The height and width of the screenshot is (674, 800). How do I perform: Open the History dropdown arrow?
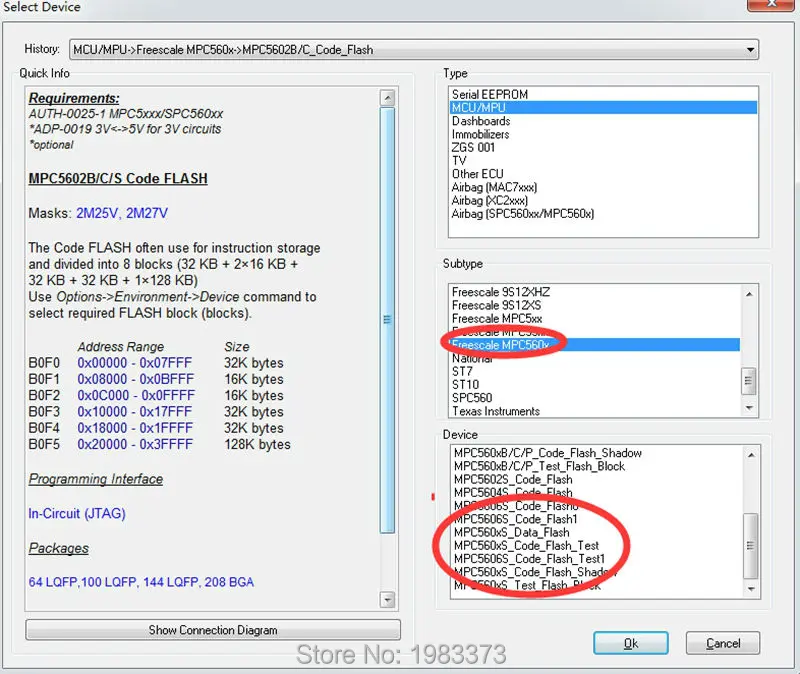[750, 50]
